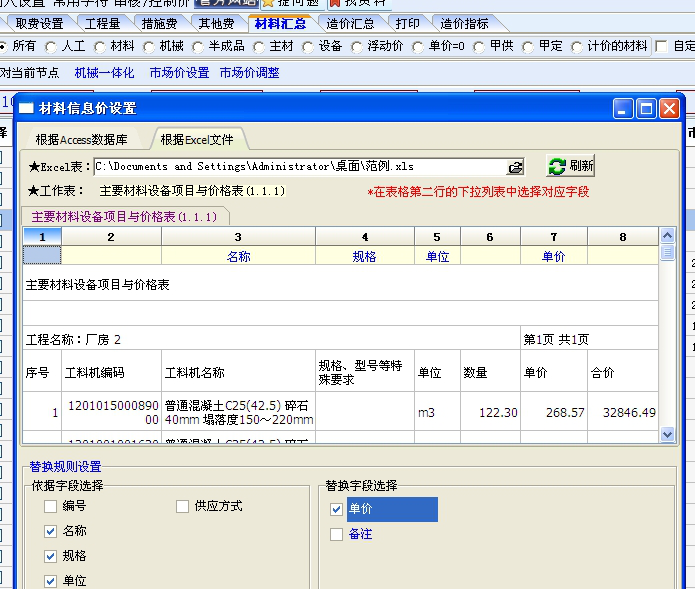
Task: Select the 半成品 radio button
Action: click(x=198, y=47)
